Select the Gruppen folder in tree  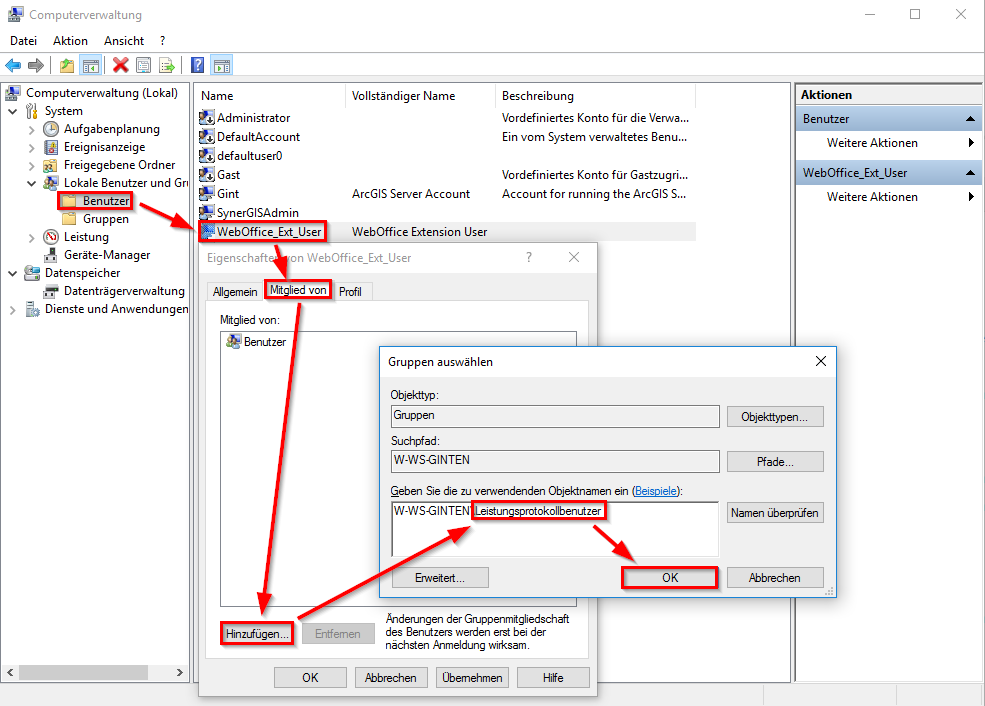(x=96, y=219)
